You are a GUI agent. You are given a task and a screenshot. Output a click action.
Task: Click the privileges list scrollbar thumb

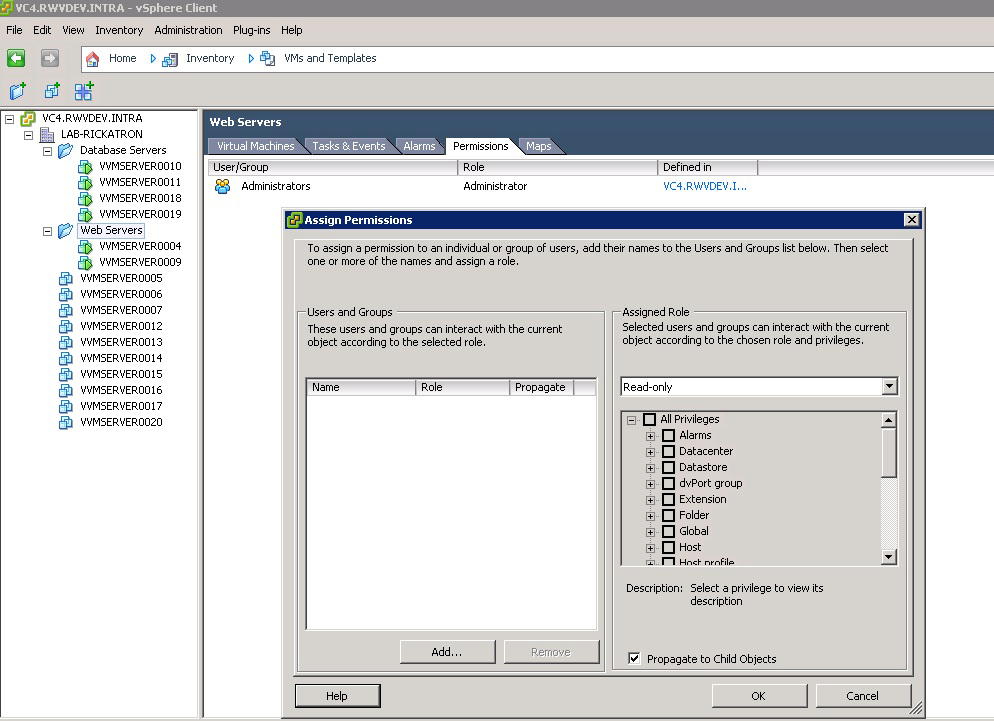(889, 453)
